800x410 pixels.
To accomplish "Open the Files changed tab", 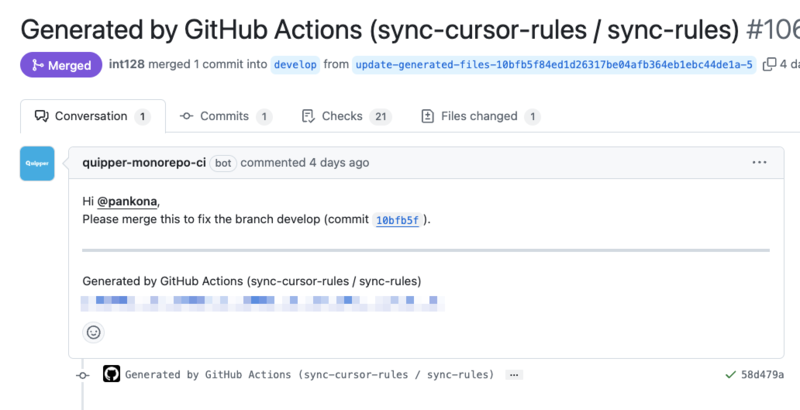I will [x=480, y=116].
